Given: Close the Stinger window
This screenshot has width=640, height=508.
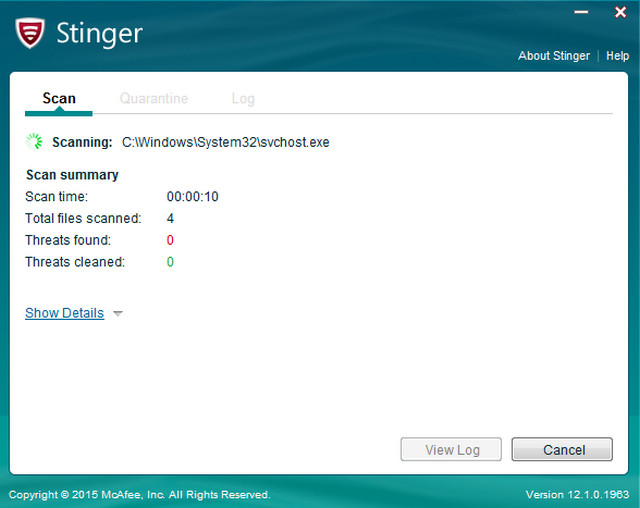Looking at the screenshot, I should click(x=620, y=12).
